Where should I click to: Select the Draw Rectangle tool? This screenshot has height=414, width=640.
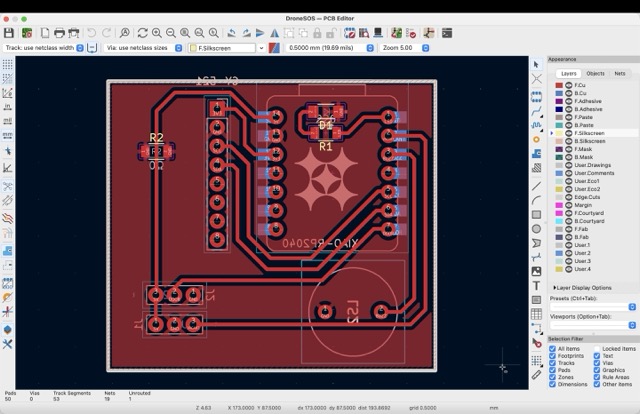click(x=536, y=215)
